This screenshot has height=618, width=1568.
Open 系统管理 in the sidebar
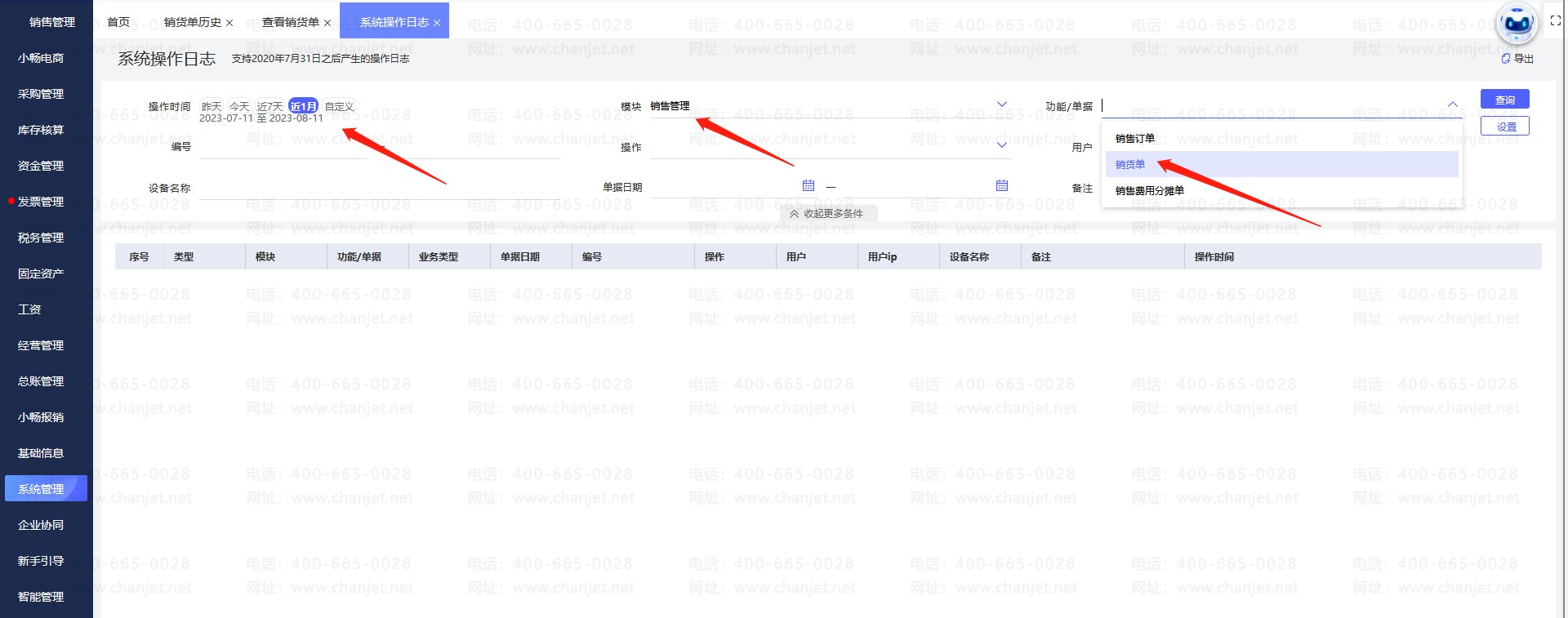[45, 489]
